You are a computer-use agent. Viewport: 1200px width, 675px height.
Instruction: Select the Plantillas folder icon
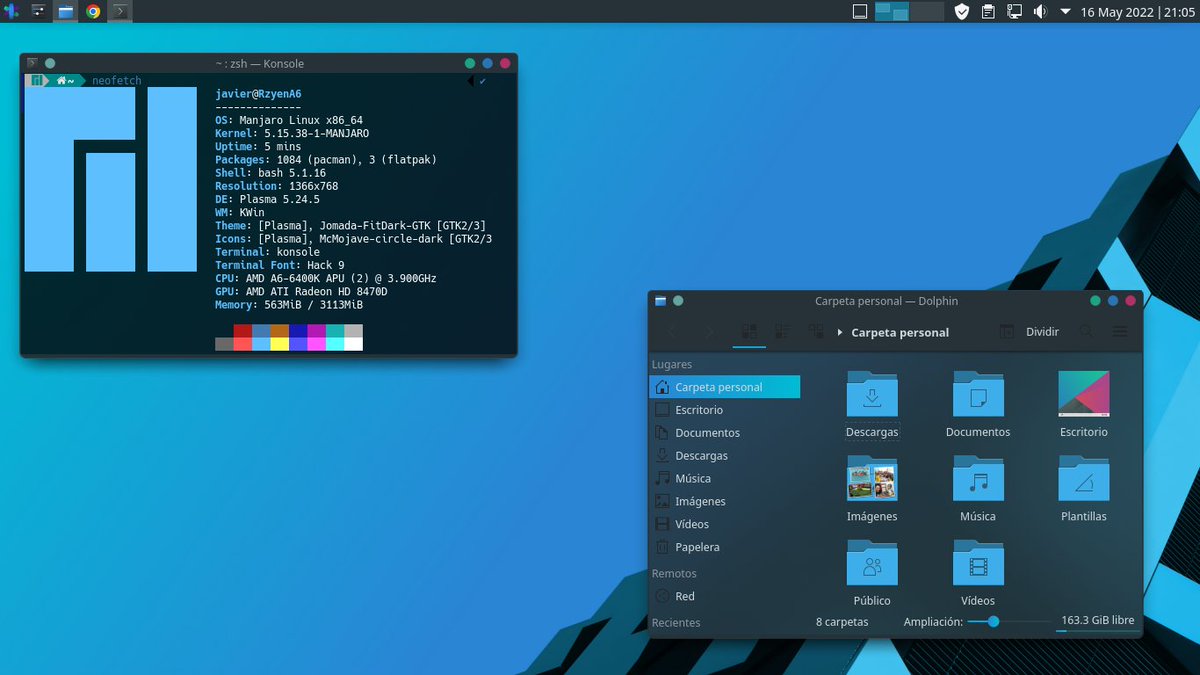pos(1084,478)
